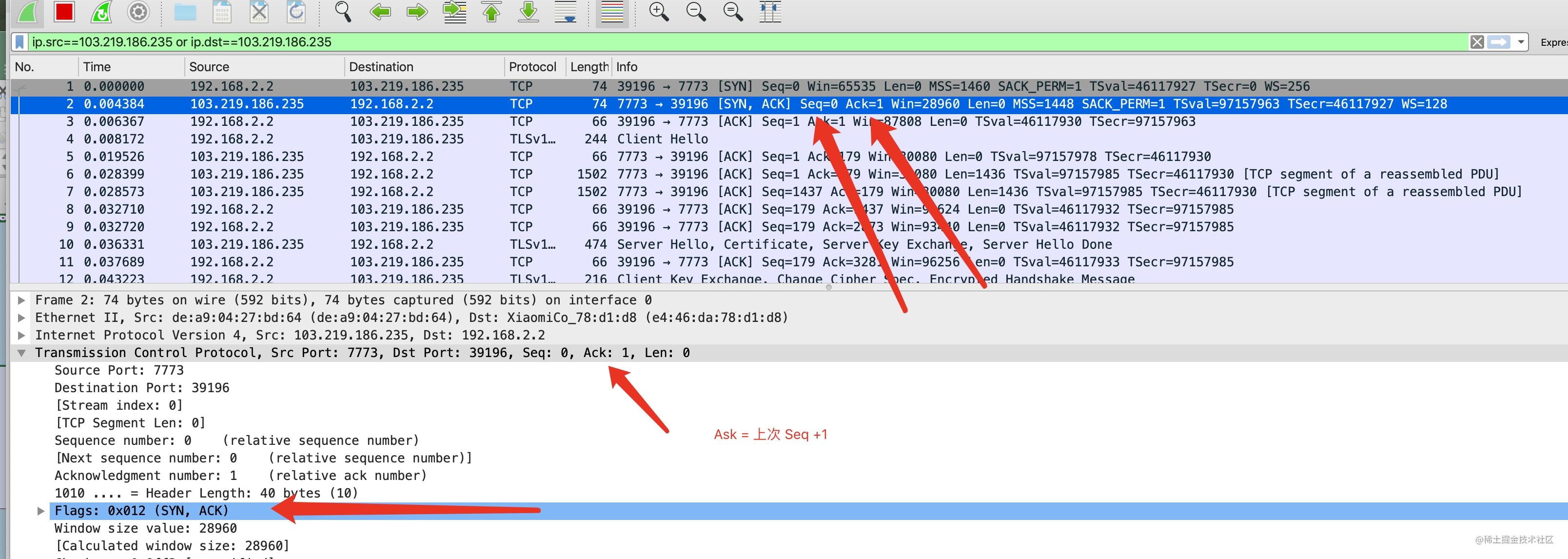The height and width of the screenshot is (559, 1568).
Task: Close this capture file icon
Action: [x=259, y=12]
